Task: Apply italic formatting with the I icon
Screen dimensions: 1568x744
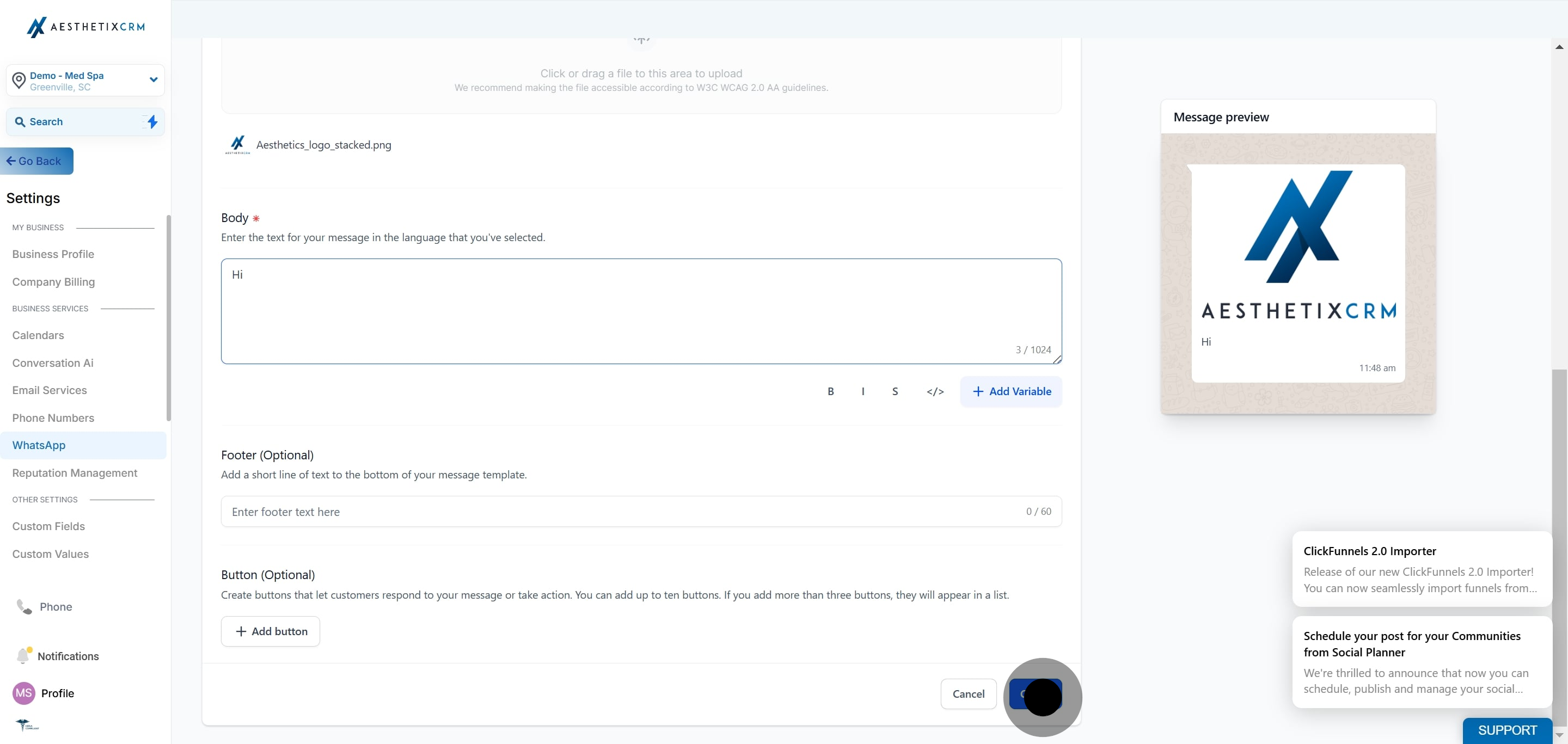Action: (862, 391)
